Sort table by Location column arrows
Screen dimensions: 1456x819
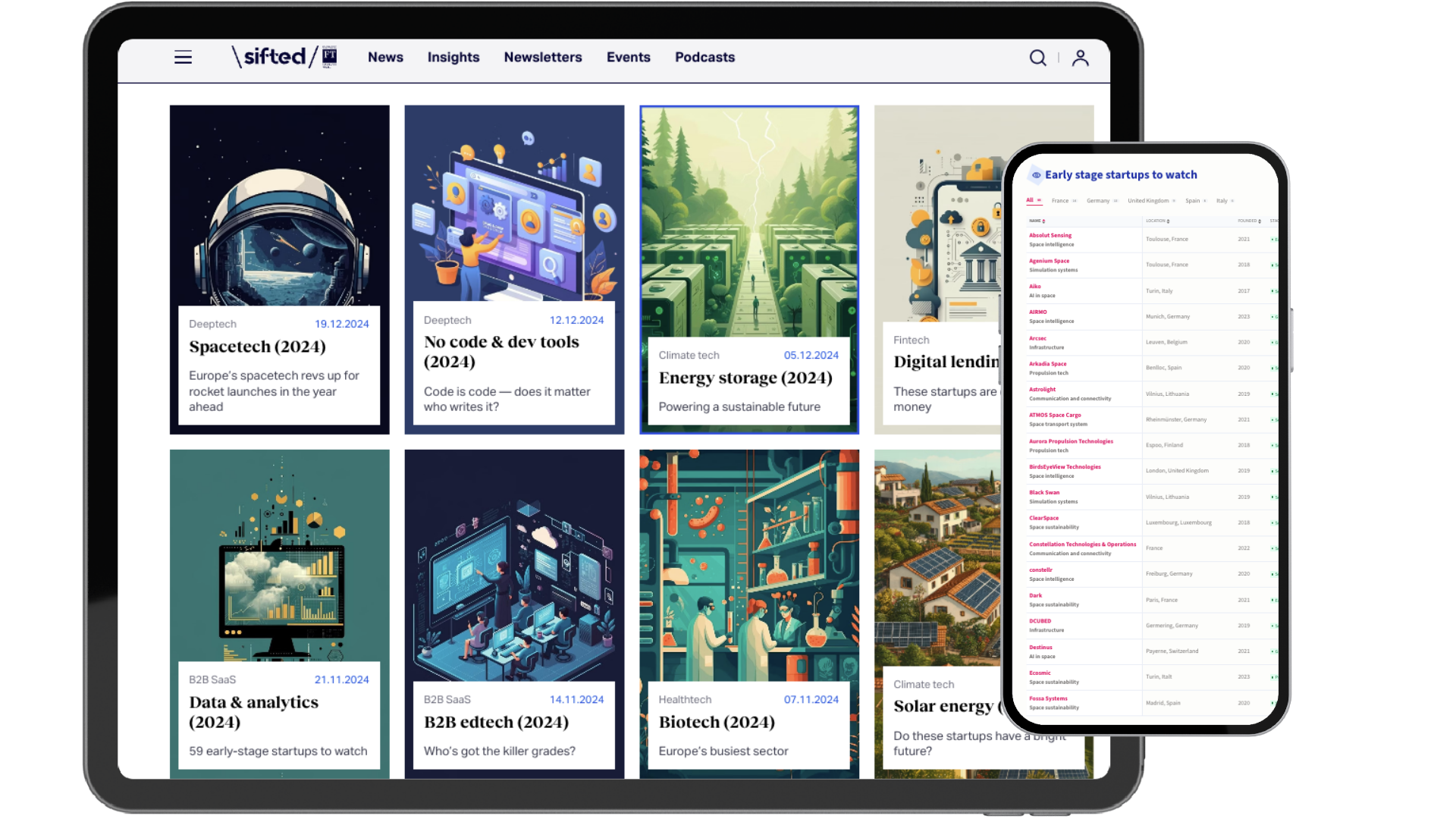pos(1168,221)
